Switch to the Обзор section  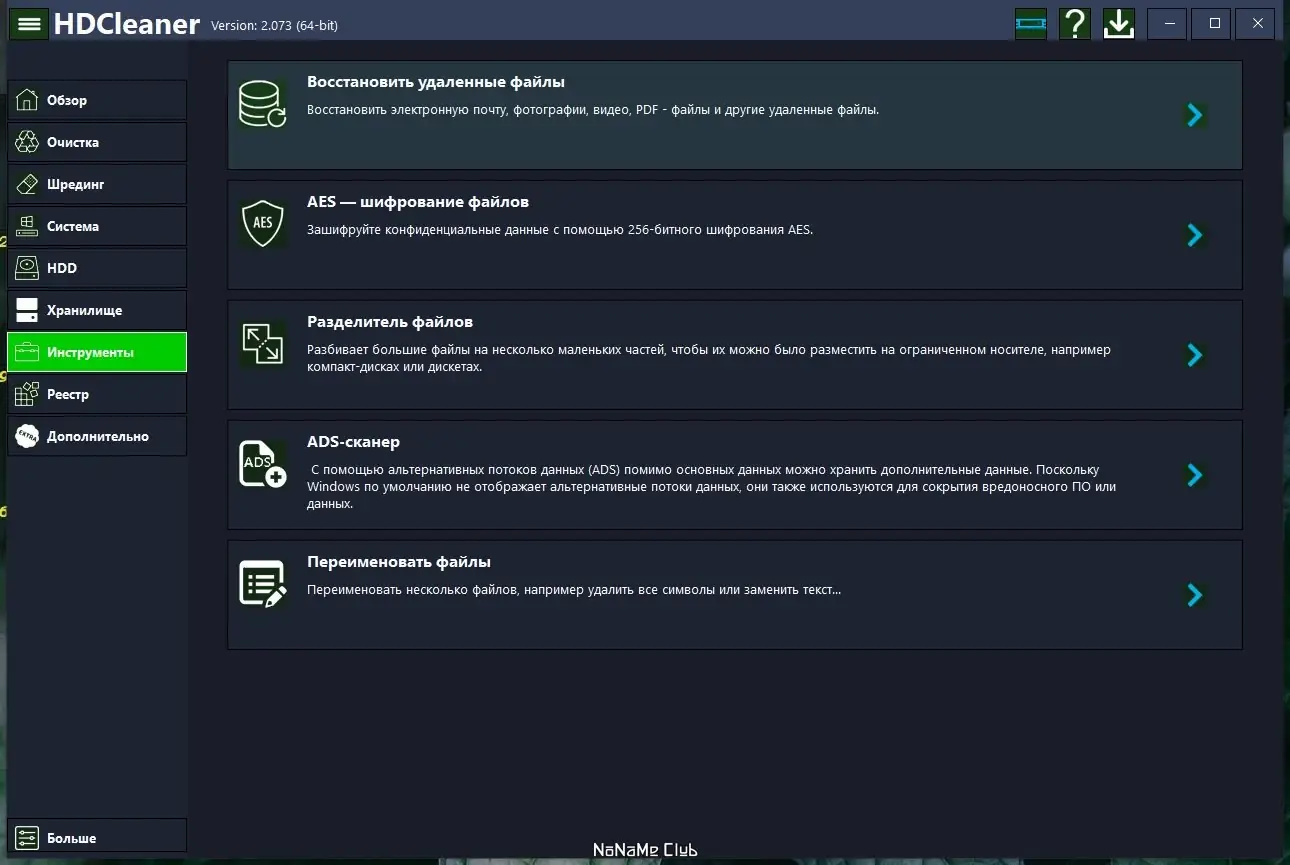pyautogui.click(x=97, y=100)
